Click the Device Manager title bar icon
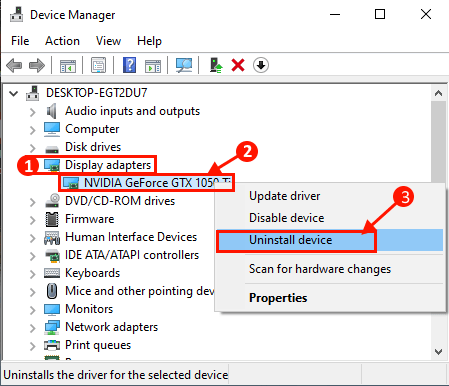 point(17,15)
